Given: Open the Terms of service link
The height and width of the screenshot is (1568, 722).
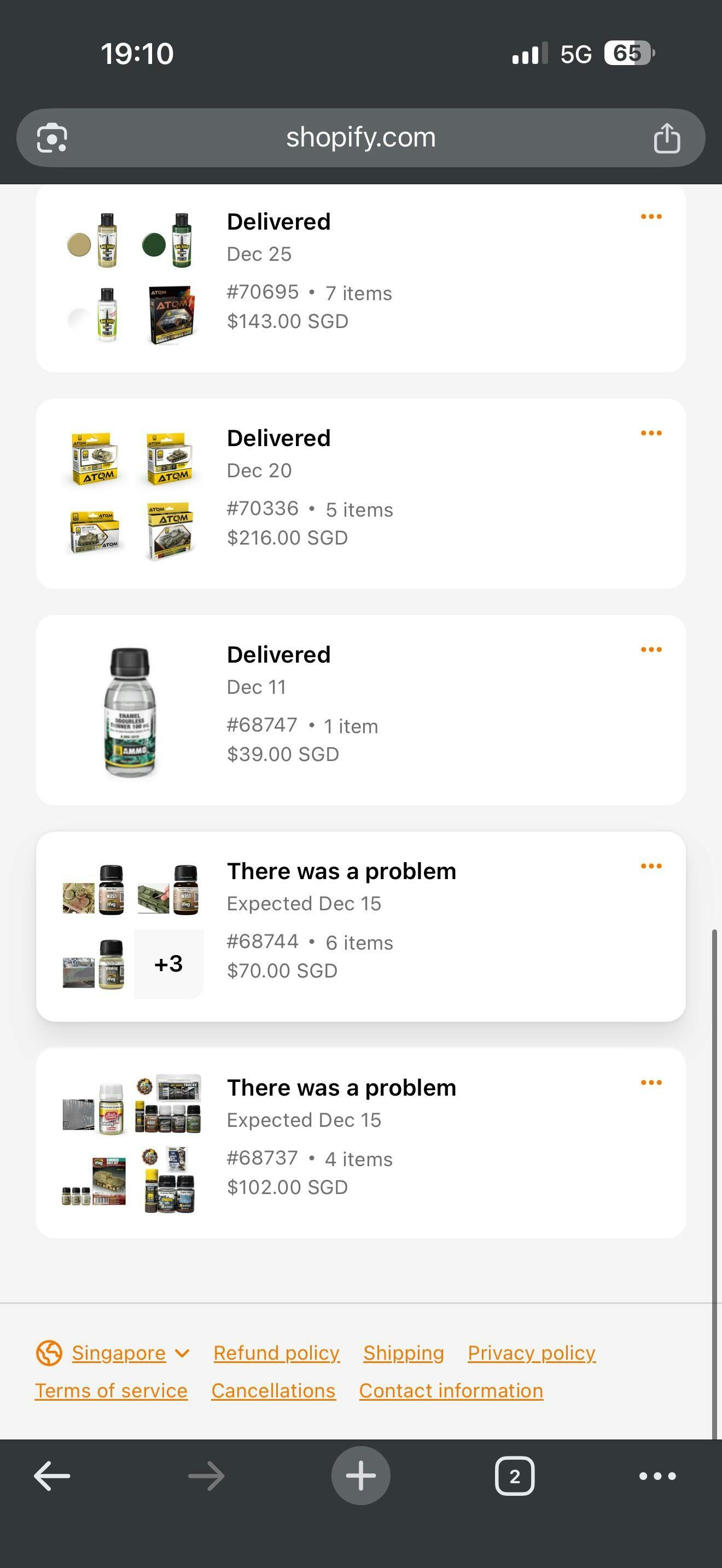Looking at the screenshot, I should coord(111,1391).
